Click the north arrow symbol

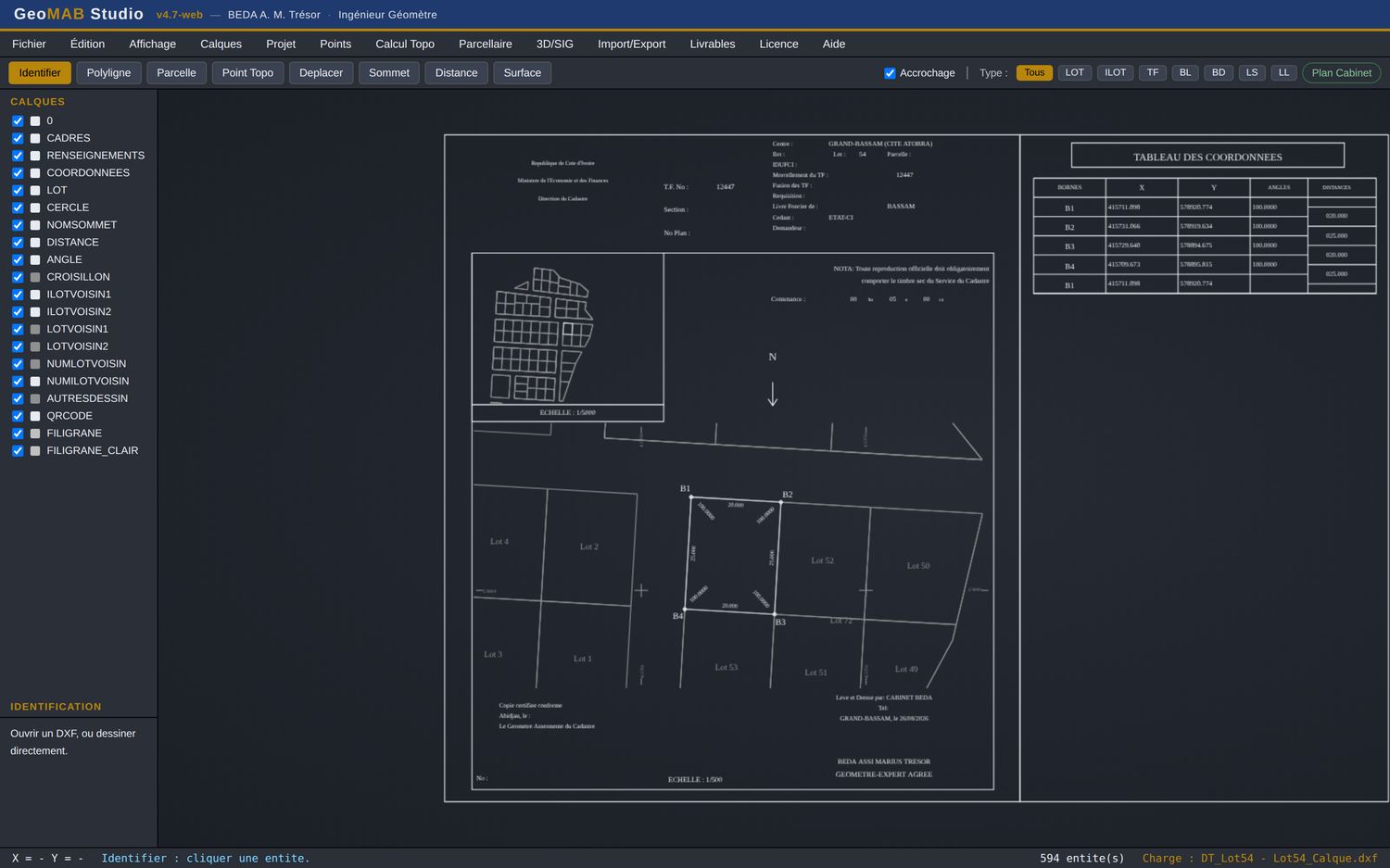(x=772, y=395)
